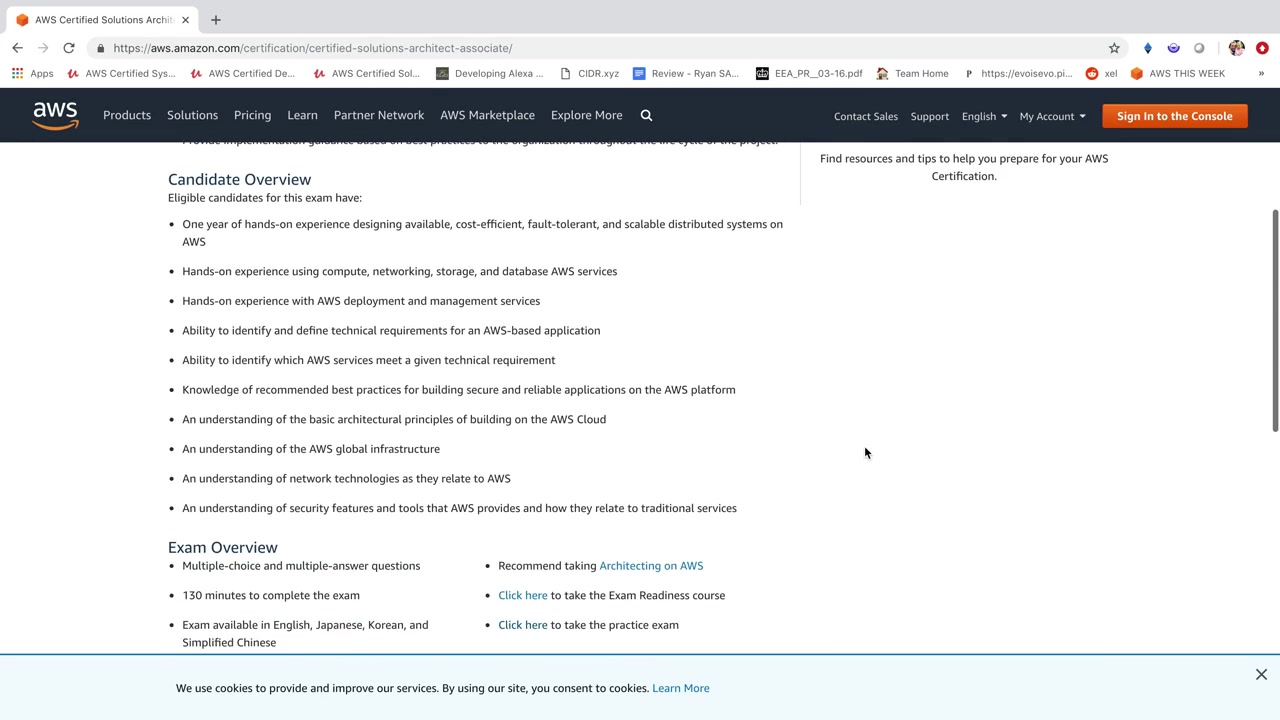Click the page vertical scrollbar thumb
This screenshot has width=1280, height=720.
click(x=1275, y=320)
